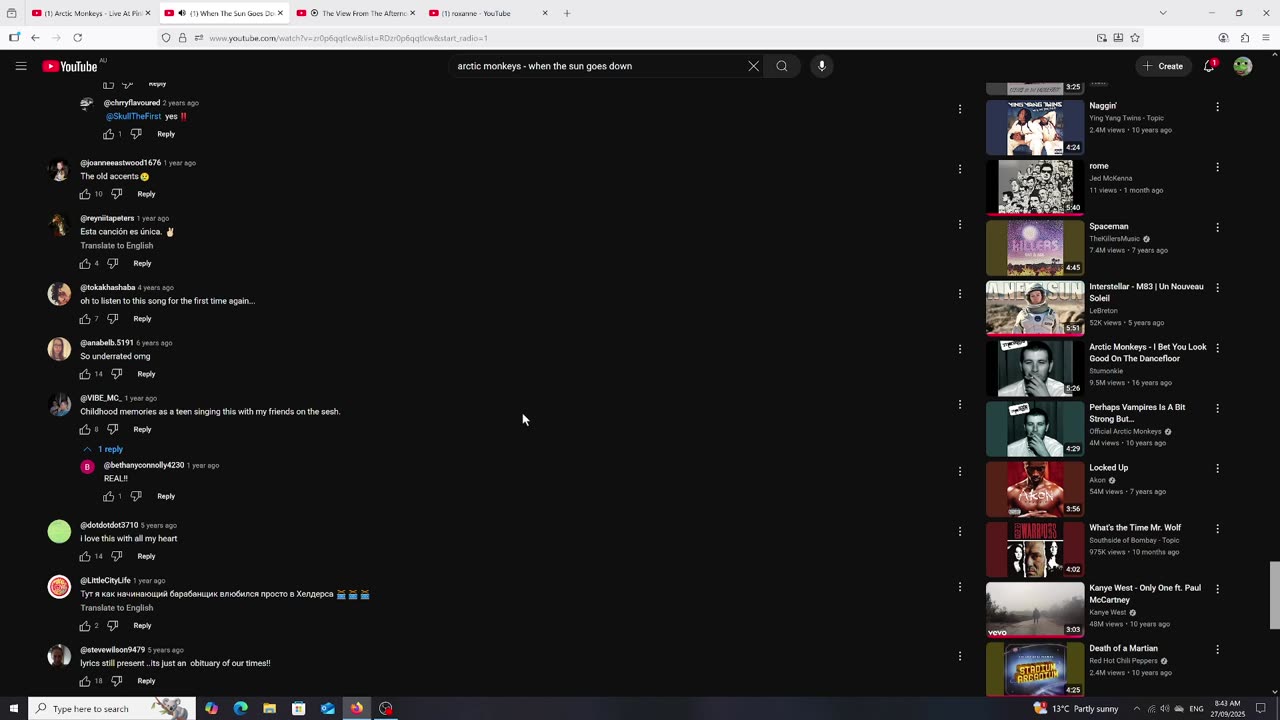Open more options for Death of a Martian
This screenshot has width=1280, height=720.
coord(1217,650)
